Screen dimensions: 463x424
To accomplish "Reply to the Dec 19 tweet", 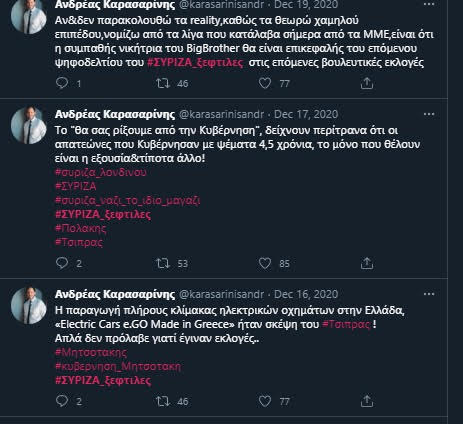I will (x=62, y=83).
